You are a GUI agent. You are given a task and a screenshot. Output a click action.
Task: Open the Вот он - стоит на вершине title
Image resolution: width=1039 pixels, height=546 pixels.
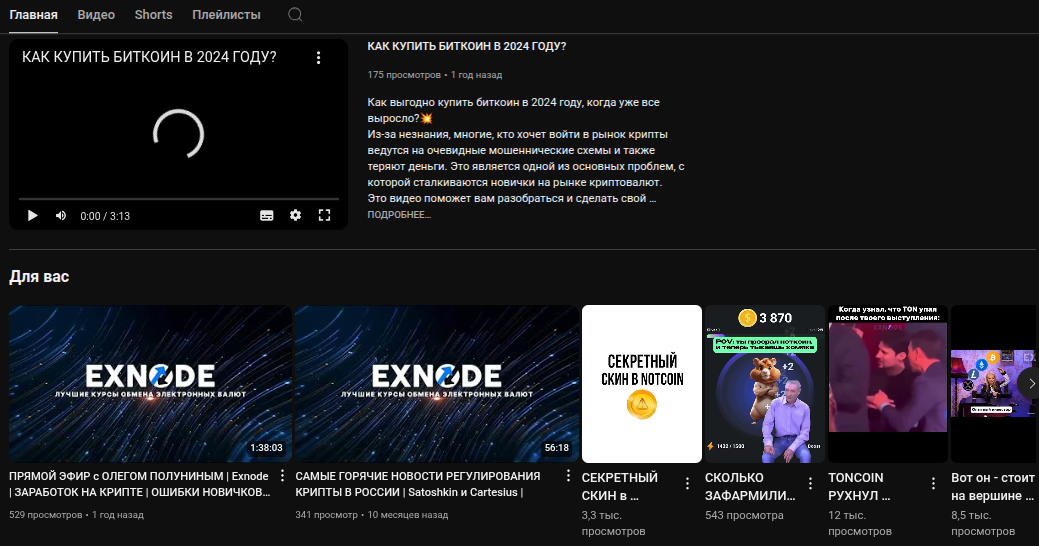[993, 486]
